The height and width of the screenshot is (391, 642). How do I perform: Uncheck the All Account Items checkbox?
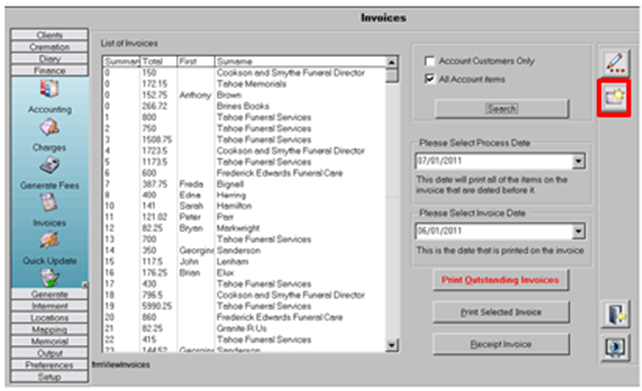pos(430,79)
